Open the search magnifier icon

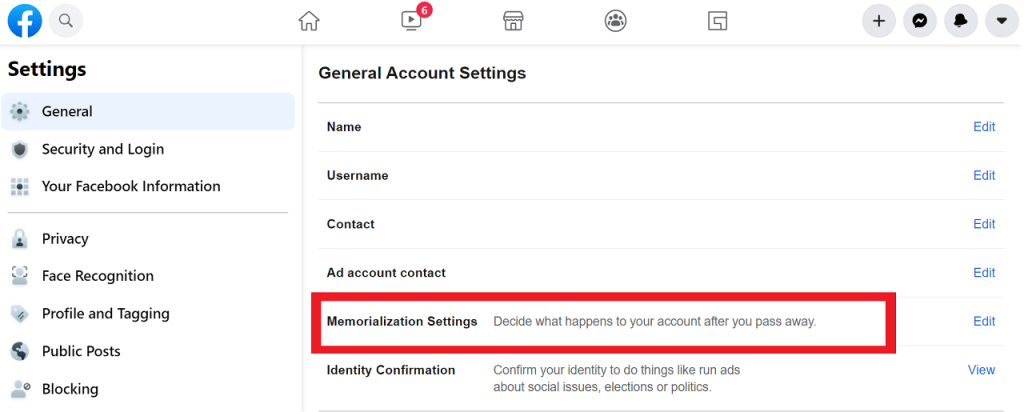[x=65, y=21]
